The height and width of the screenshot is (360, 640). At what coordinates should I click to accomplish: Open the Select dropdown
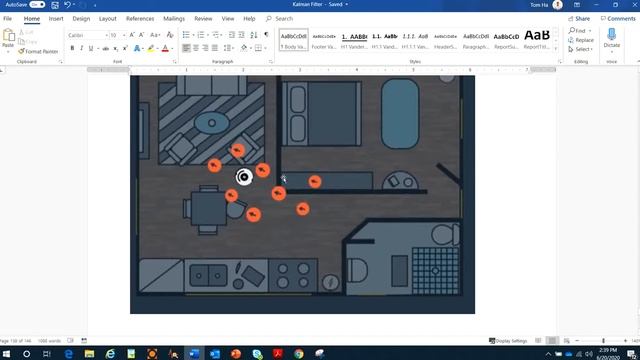click(x=580, y=49)
